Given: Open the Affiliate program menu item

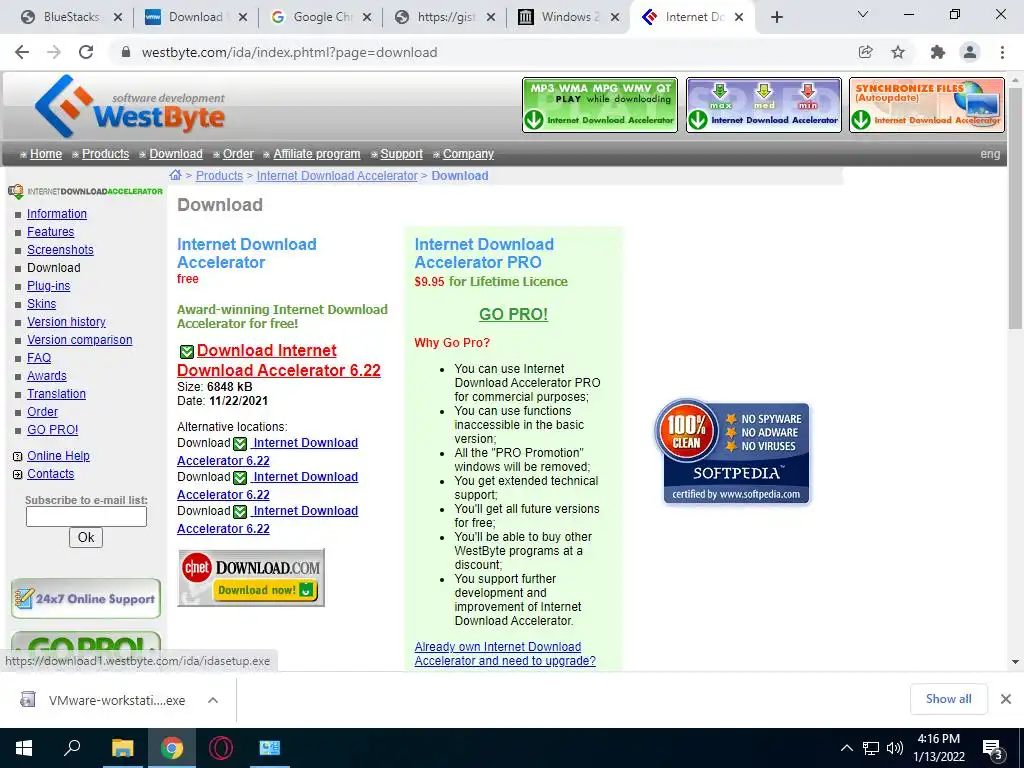Looking at the screenshot, I should click(317, 153).
